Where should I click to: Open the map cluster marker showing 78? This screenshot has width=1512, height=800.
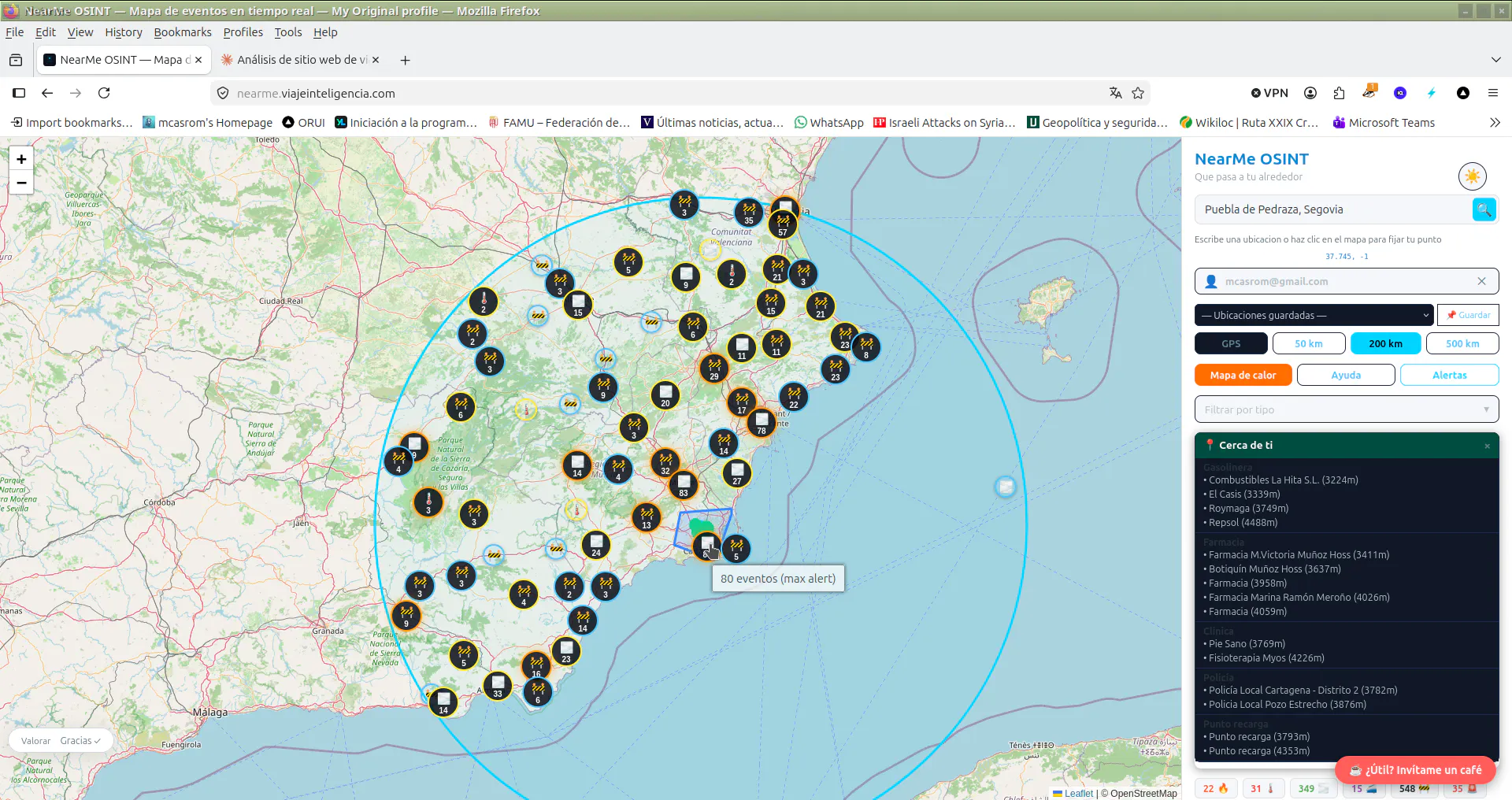coord(762,422)
